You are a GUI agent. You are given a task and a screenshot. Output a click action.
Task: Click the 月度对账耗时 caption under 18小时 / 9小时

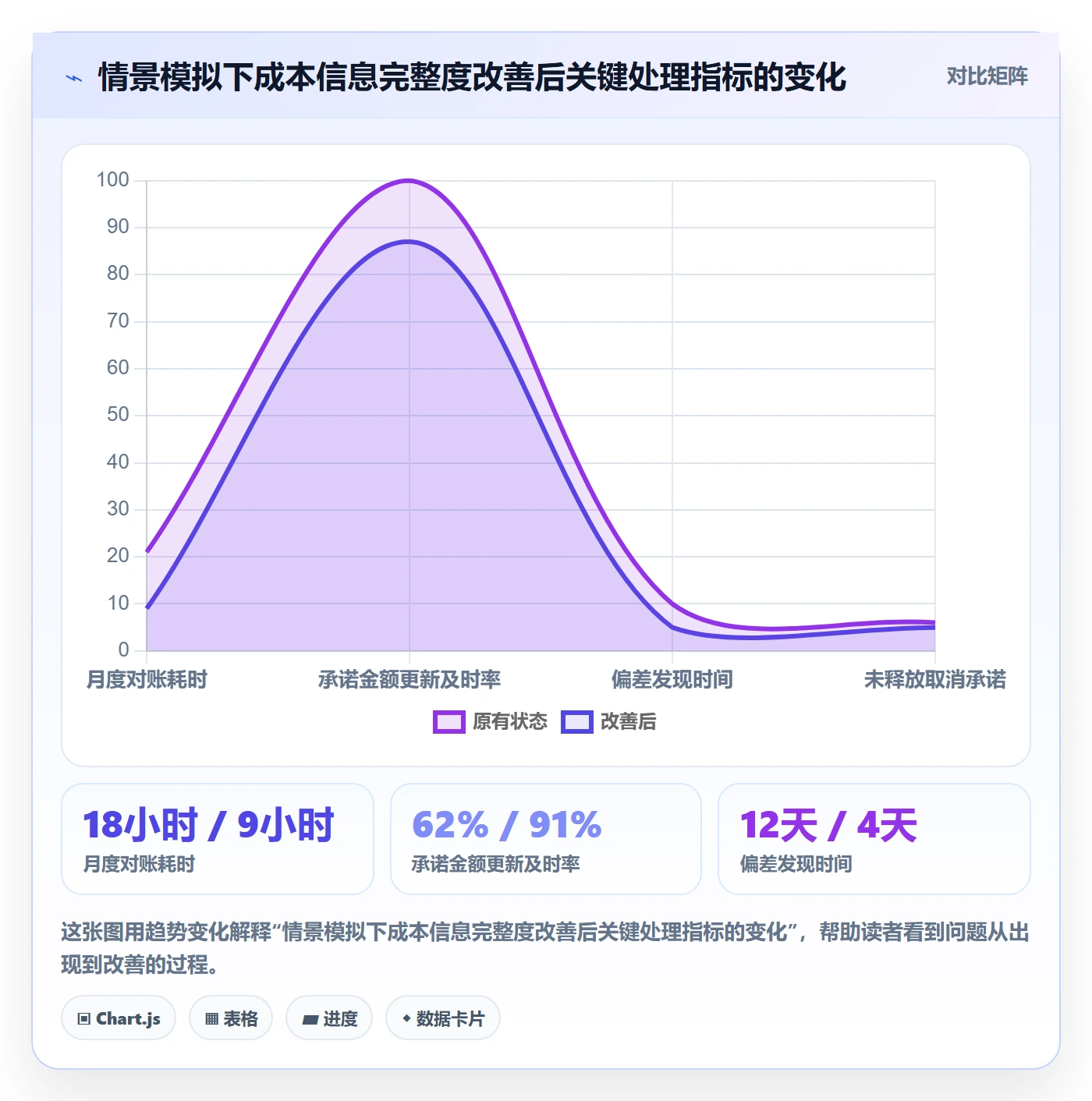[x=139, y=864]
